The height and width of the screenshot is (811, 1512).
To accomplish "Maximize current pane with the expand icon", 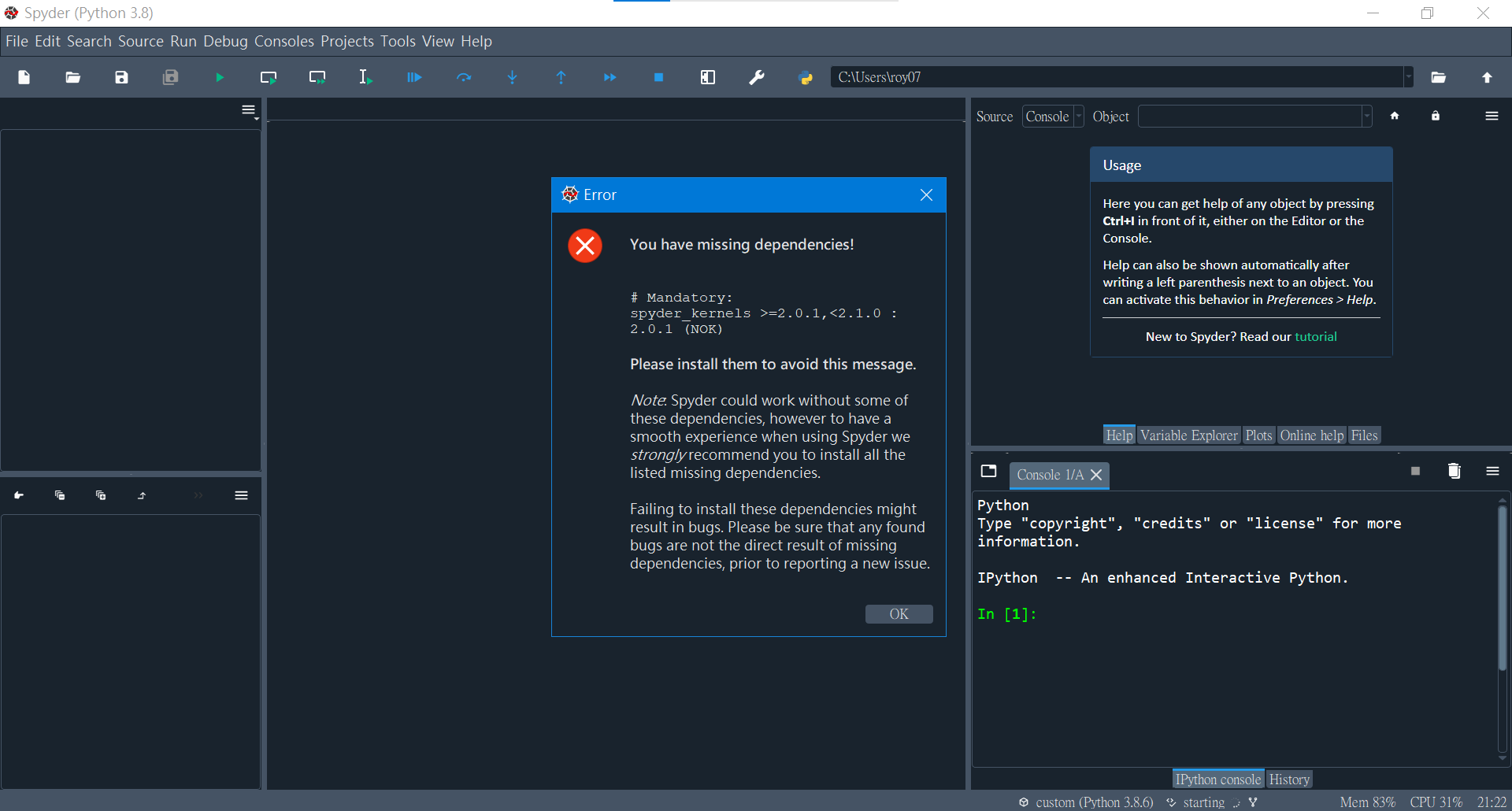I will (708, 77).
